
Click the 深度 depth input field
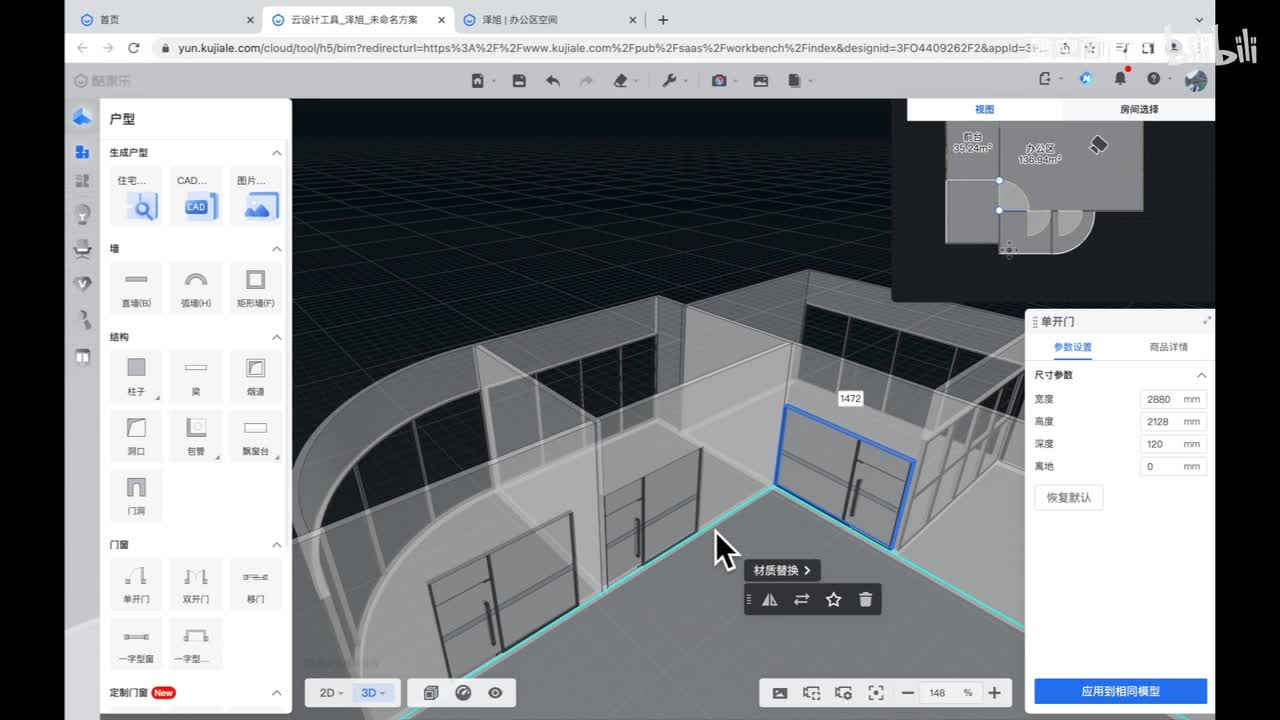tap(1173, 444)
